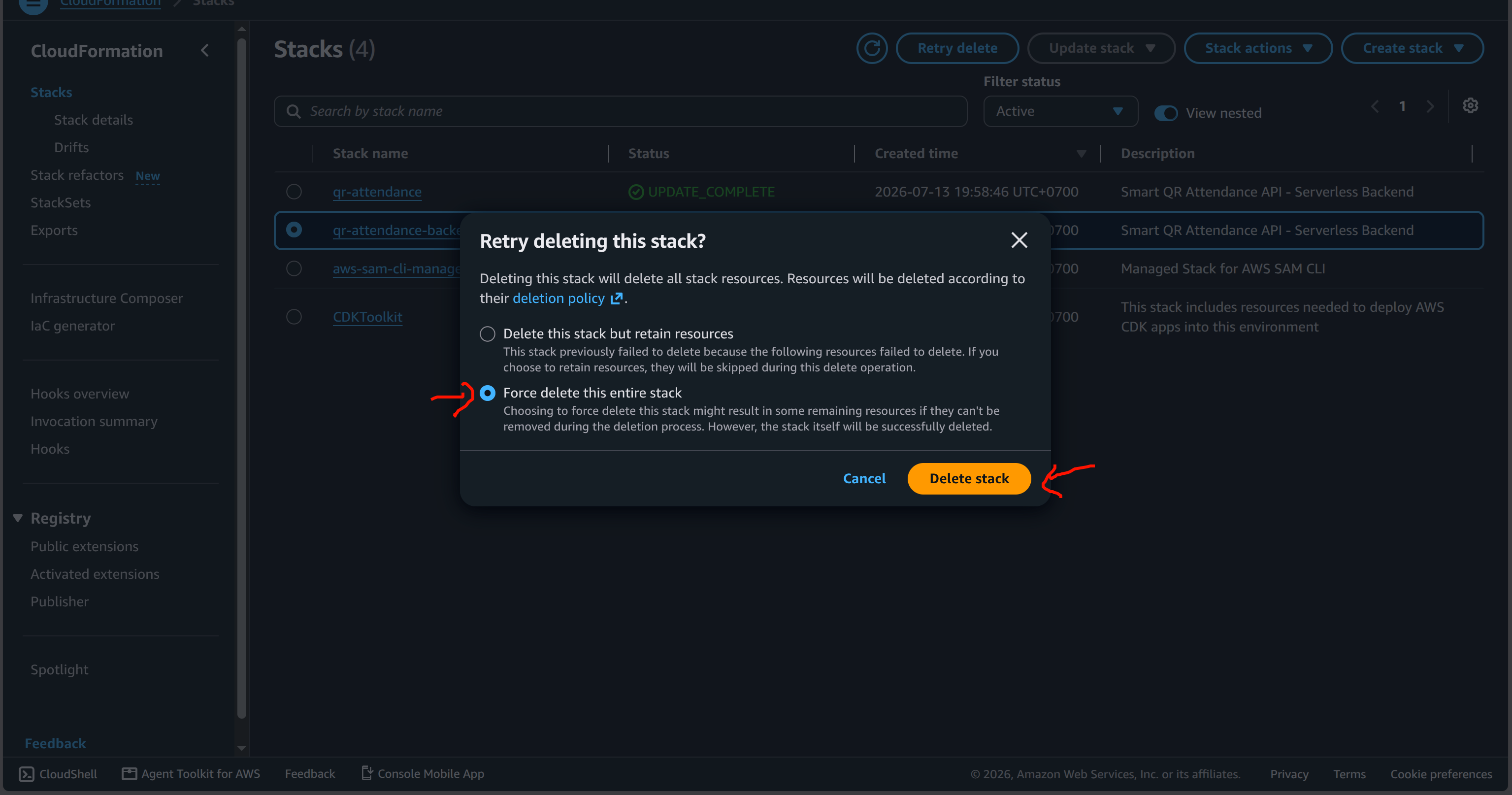This screenshot has width=1512, height=795.
Task: Select Force delete this entire stack
Action: point(487,394)
